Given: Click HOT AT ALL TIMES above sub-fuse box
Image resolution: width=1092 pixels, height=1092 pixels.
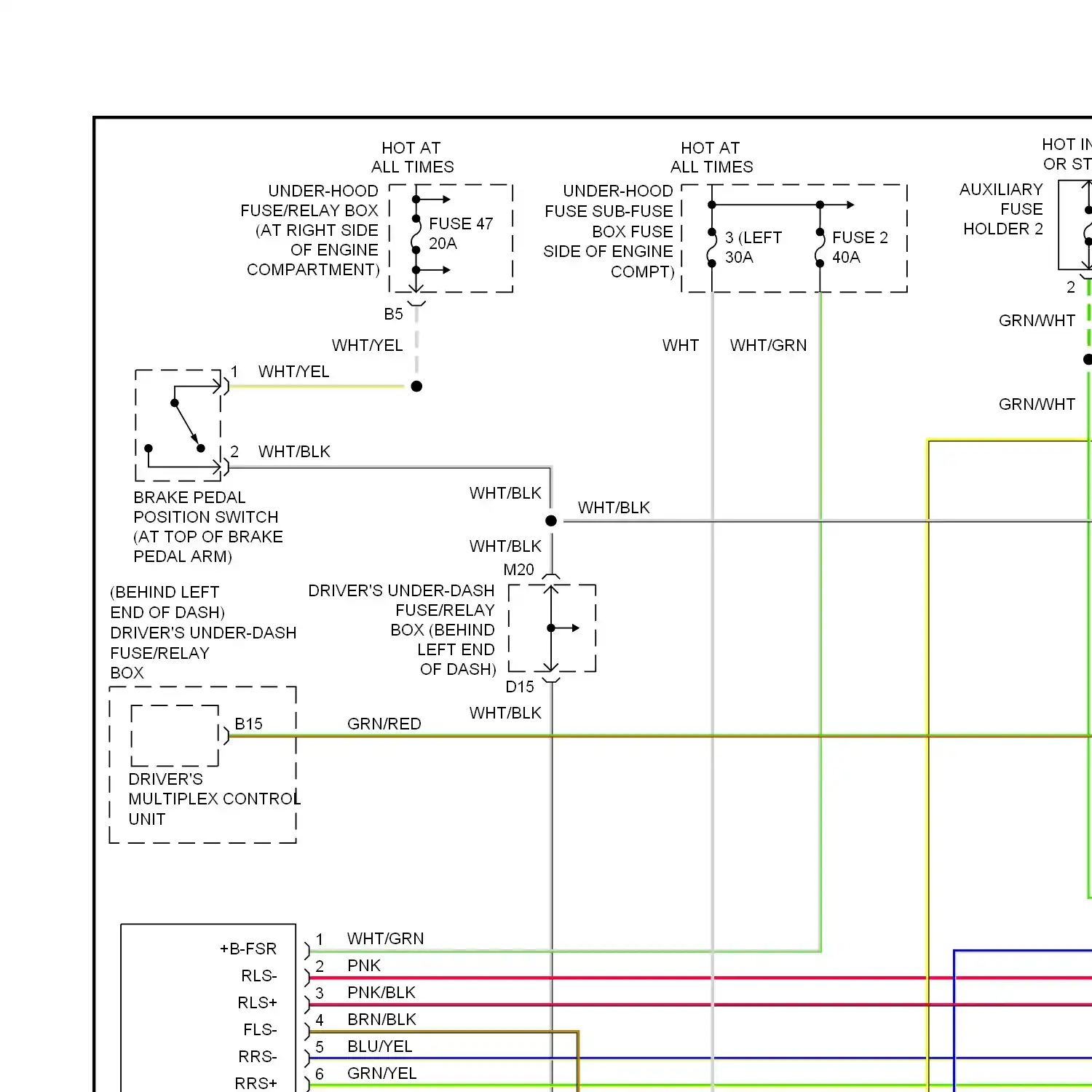Looking at the screenshot, I should (x=711, y=157).
